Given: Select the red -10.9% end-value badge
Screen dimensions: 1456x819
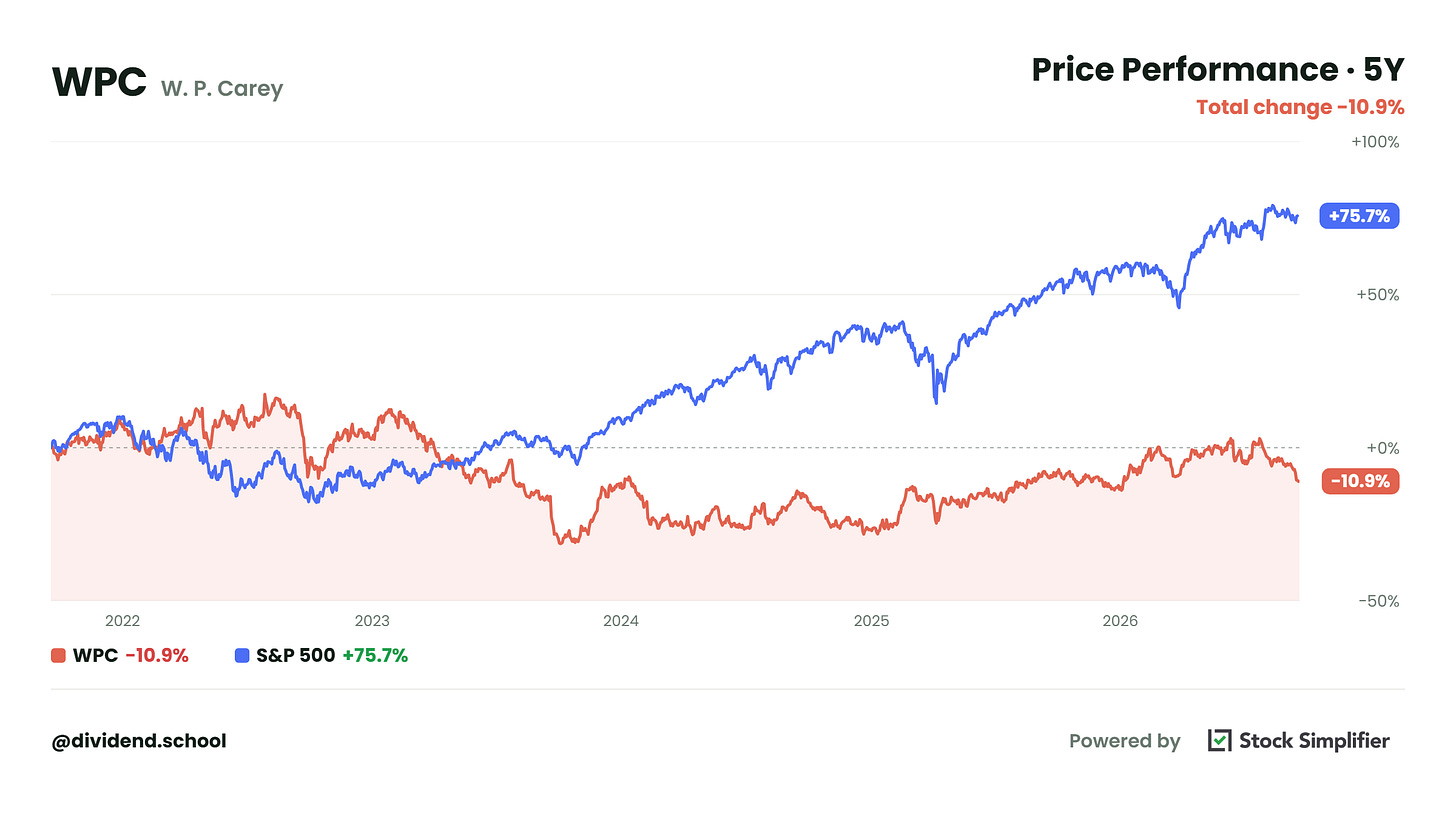Looking at the screenshot, I should 1360,481.
